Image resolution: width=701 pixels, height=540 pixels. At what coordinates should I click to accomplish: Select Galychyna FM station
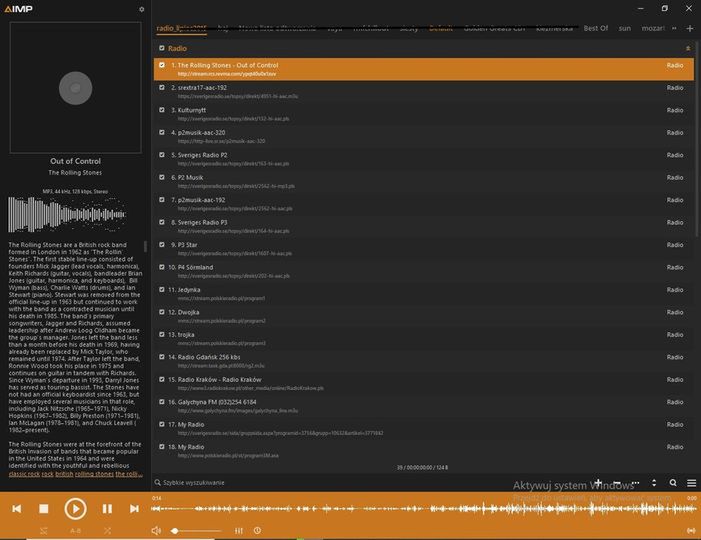424,406
